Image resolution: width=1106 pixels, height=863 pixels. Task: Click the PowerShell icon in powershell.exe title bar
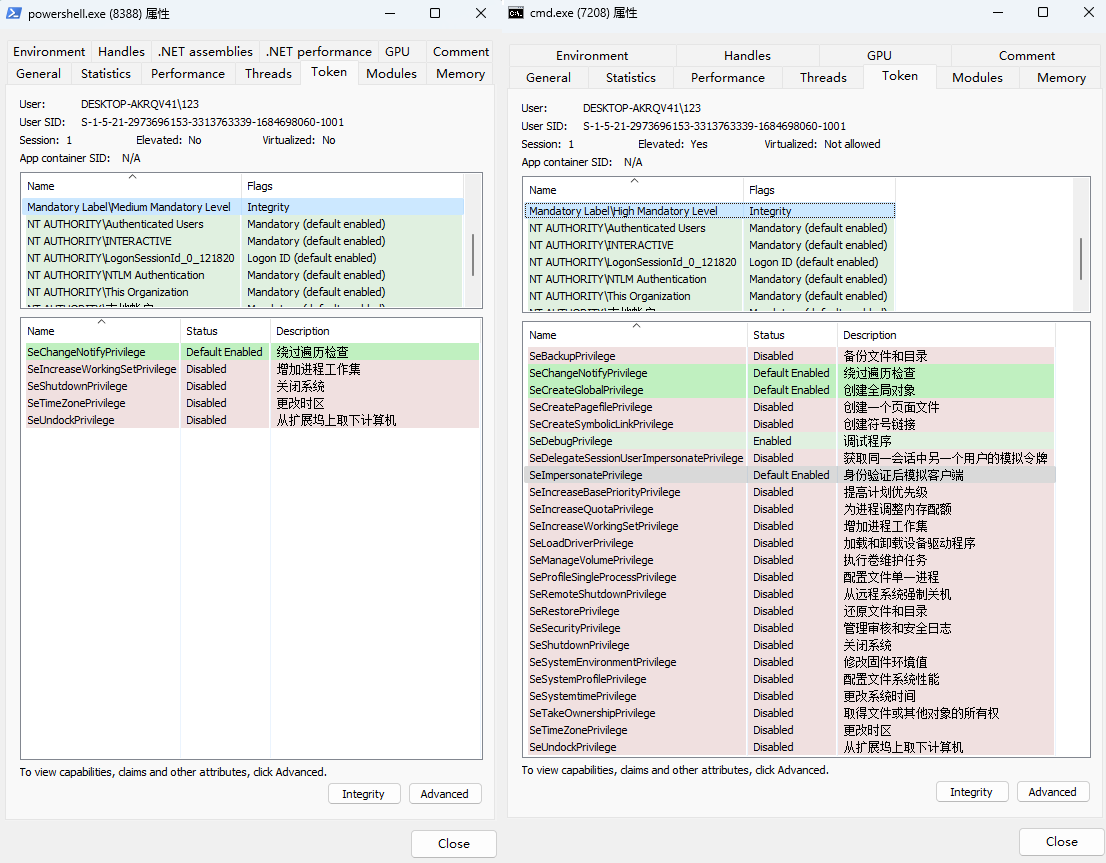[13, 13]
